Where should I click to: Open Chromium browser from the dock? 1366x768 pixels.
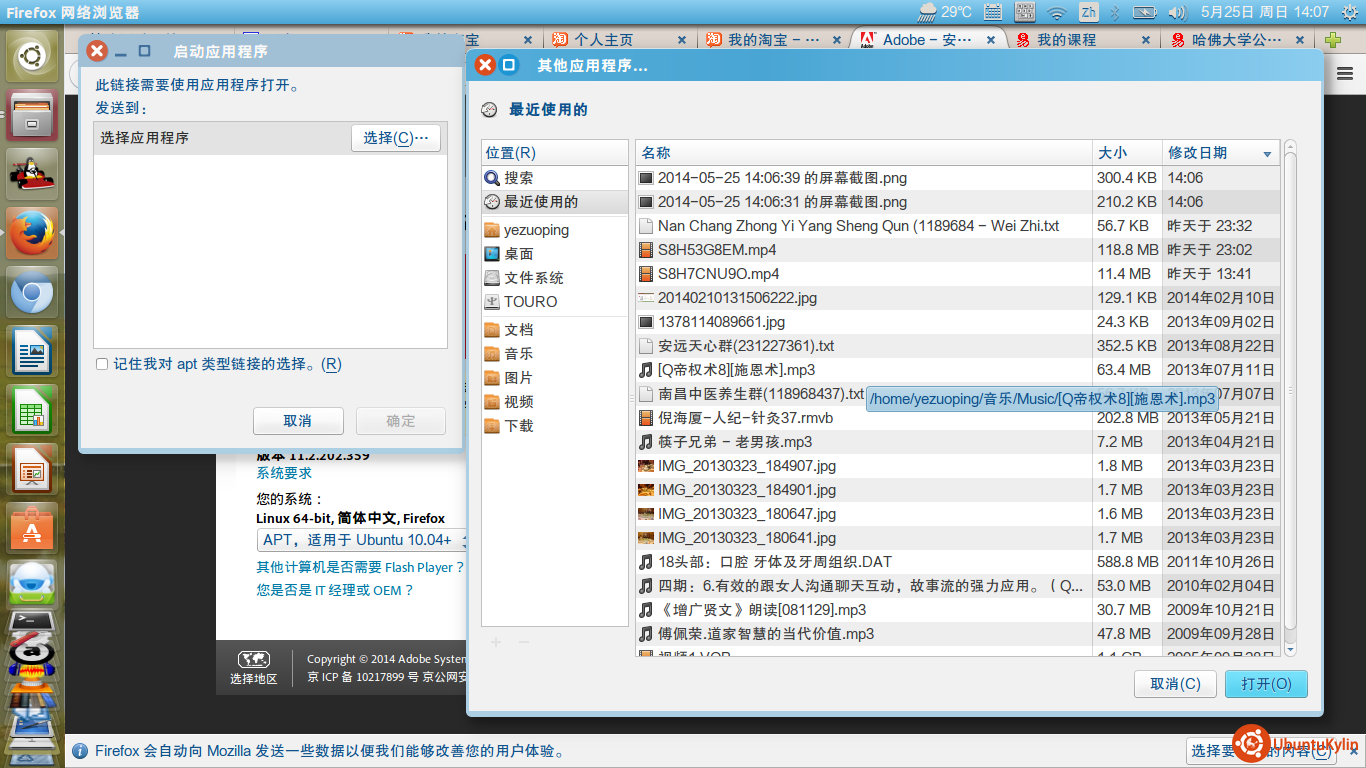point(32,294)
